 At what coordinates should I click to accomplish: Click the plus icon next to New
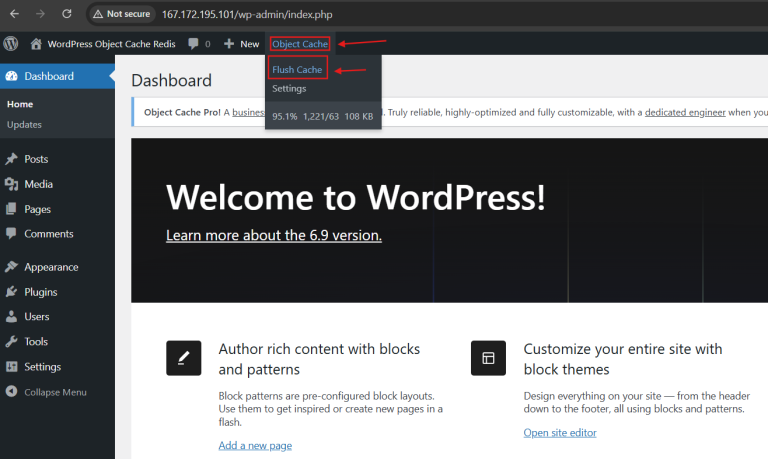coord(229,44)
